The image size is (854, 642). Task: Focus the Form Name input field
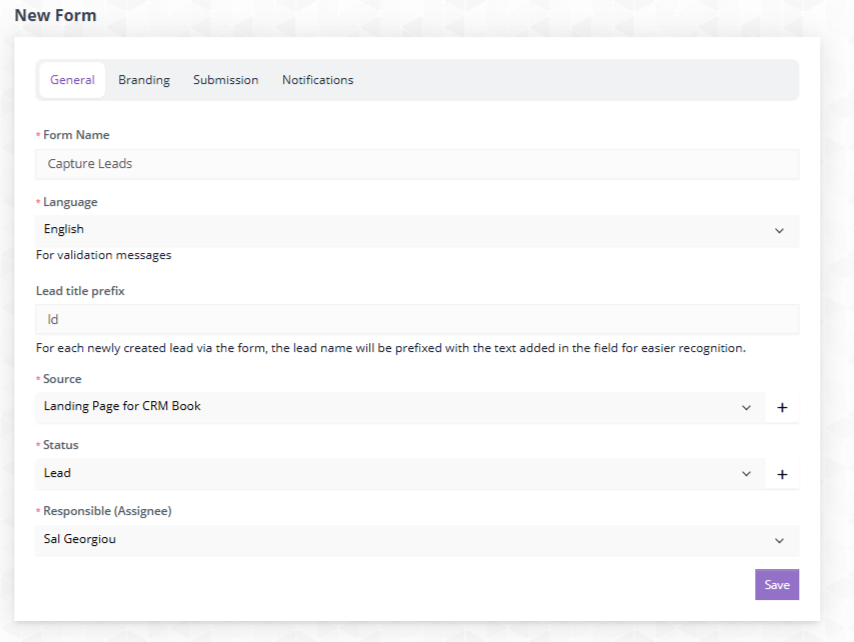coord(417,164)
